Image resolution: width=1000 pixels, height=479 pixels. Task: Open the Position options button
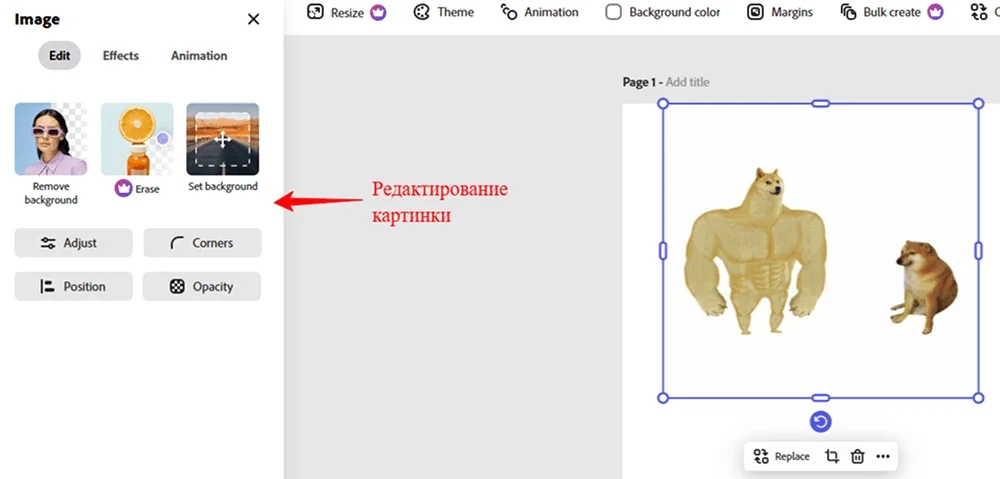pyautogui.click(x=73, y=286)
